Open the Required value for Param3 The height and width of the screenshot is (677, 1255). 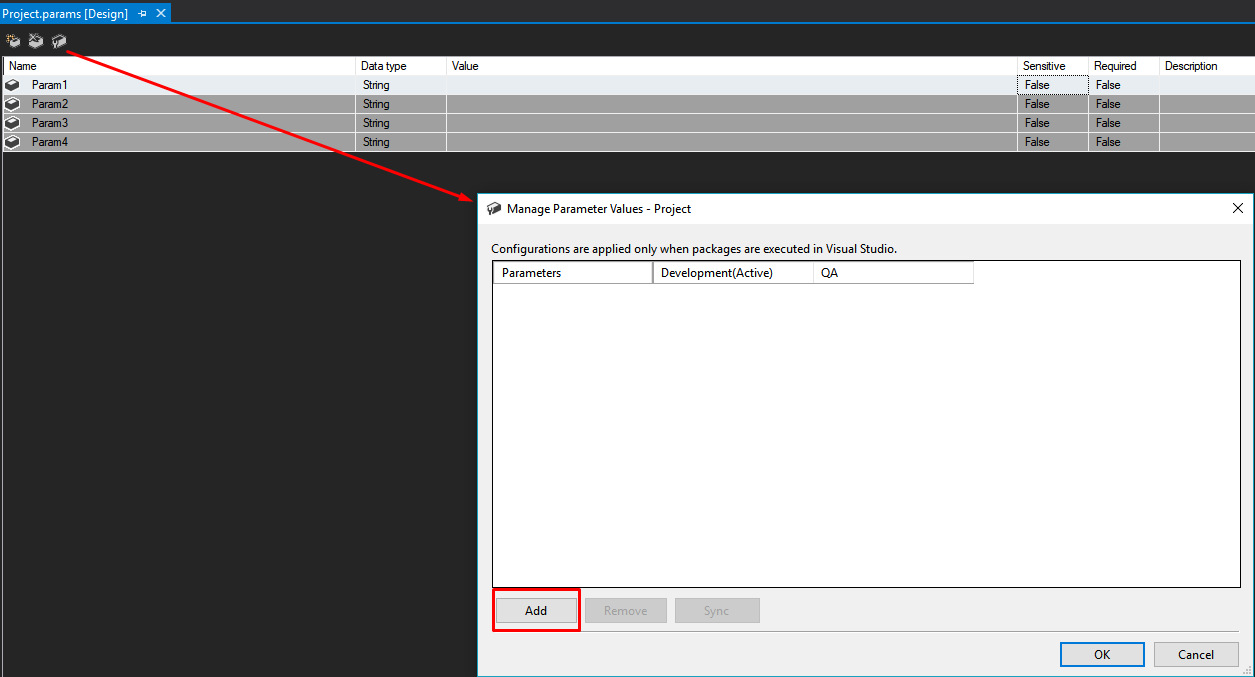[1124, 123]
